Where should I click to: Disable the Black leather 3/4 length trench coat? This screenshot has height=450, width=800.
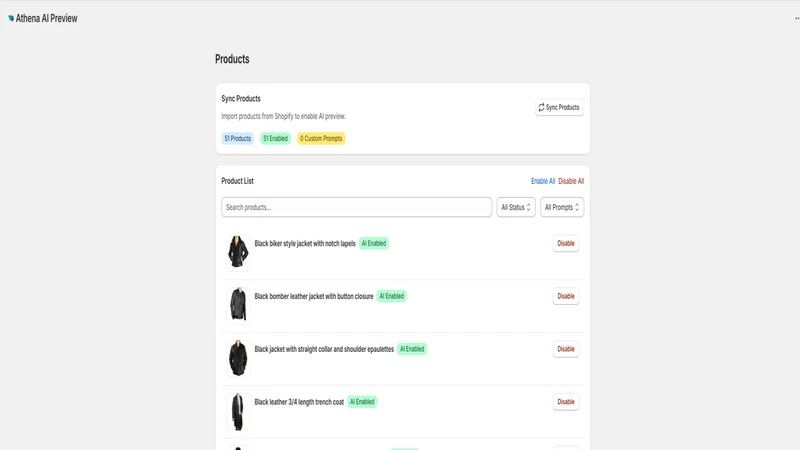click(x=566, y=402)
